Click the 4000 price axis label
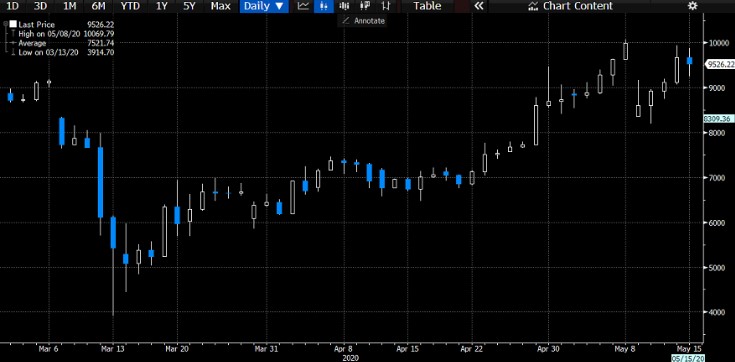The width and height of the screenshot is (735, 362). (x=718, y=312)
